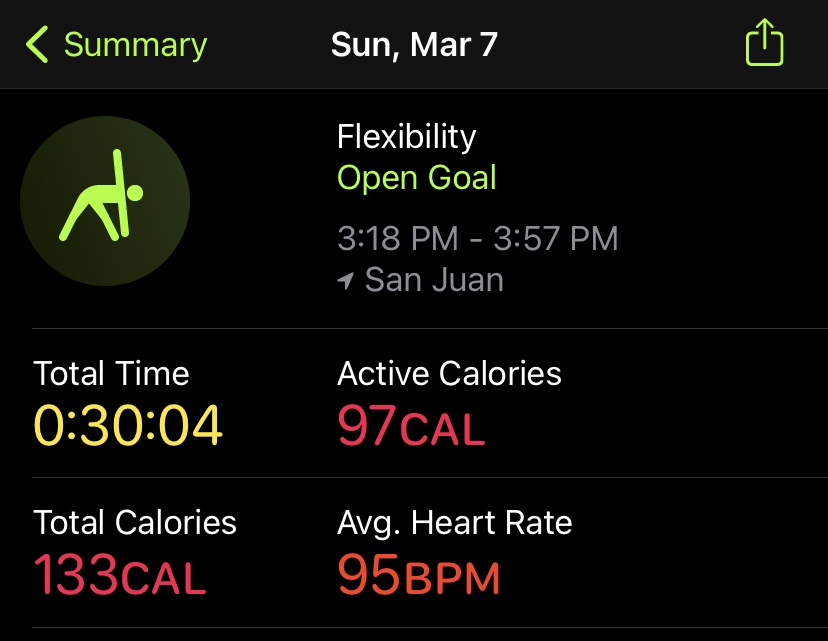Tap the Total Time label
The width and height of the screenshot is (828, 641).
point(111,374)
